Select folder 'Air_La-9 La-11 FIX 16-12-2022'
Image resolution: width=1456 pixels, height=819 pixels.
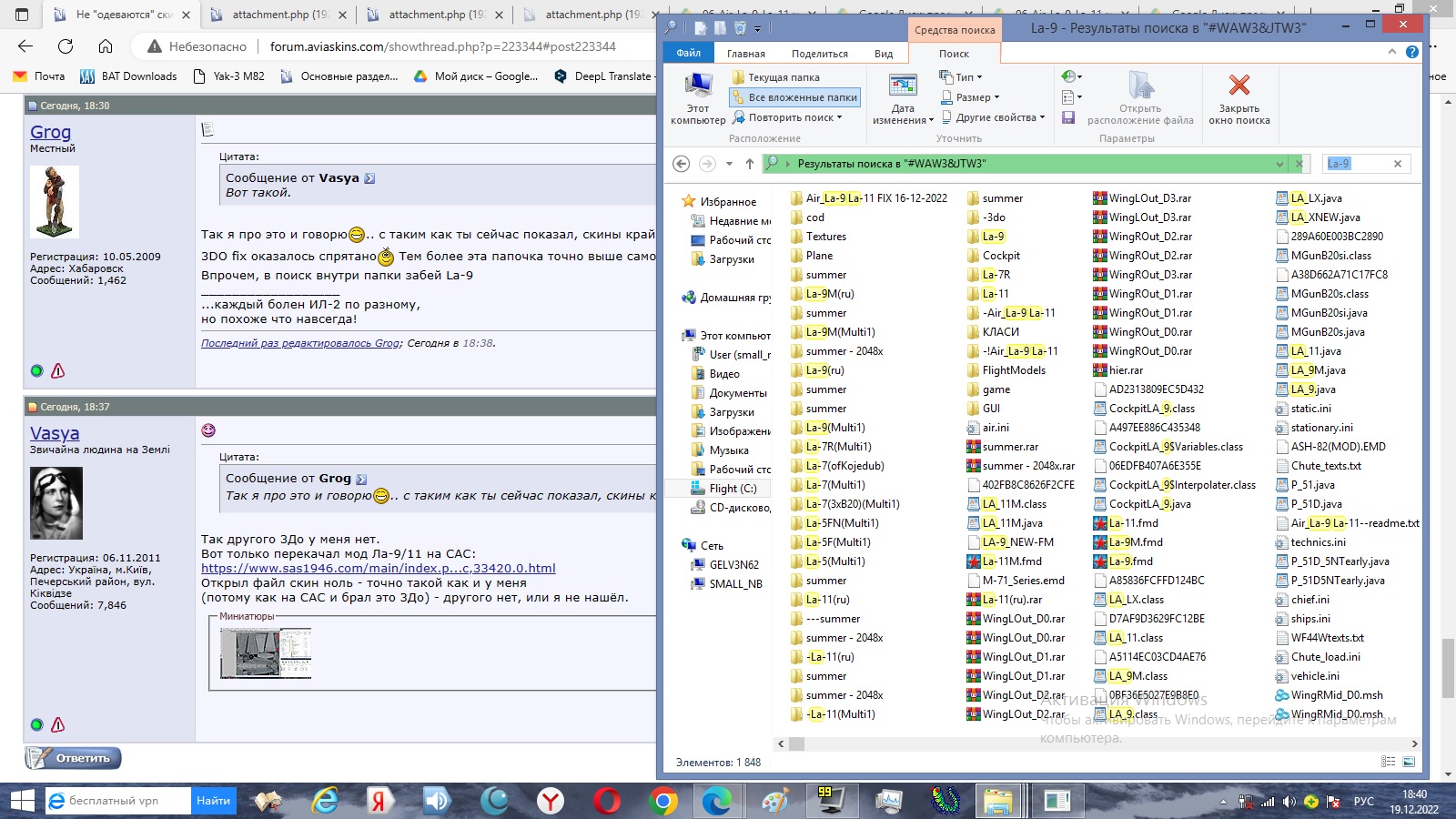coord(868,198)
